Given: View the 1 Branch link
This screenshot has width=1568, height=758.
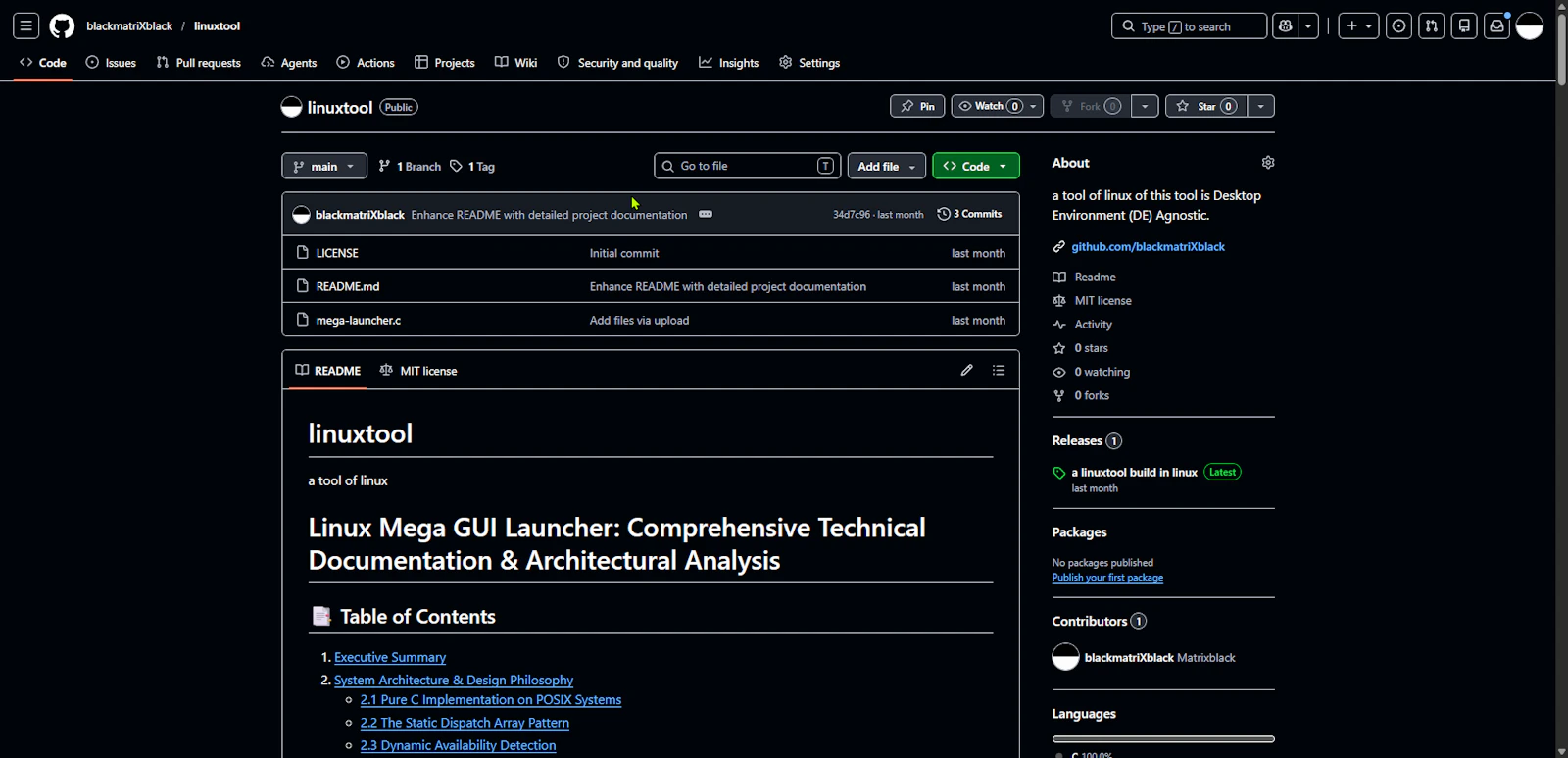Looking at the screenshot, I should coord(410,166).
